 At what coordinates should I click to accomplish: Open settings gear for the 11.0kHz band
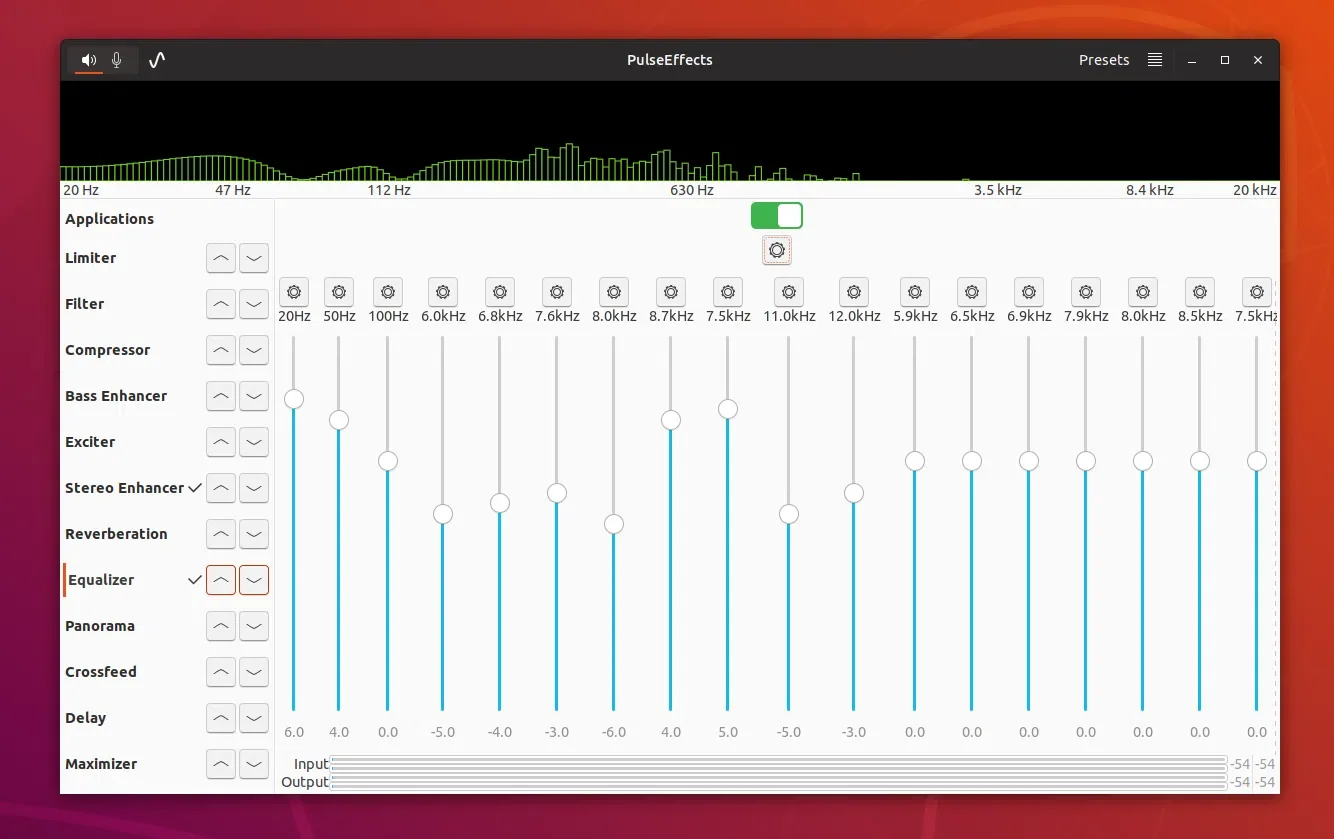pos(789,290)
